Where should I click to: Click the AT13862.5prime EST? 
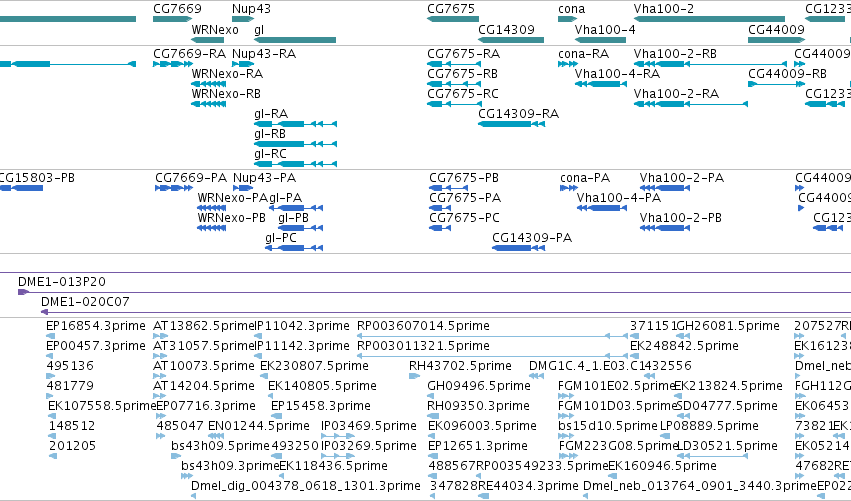click(x=160, y=336)
